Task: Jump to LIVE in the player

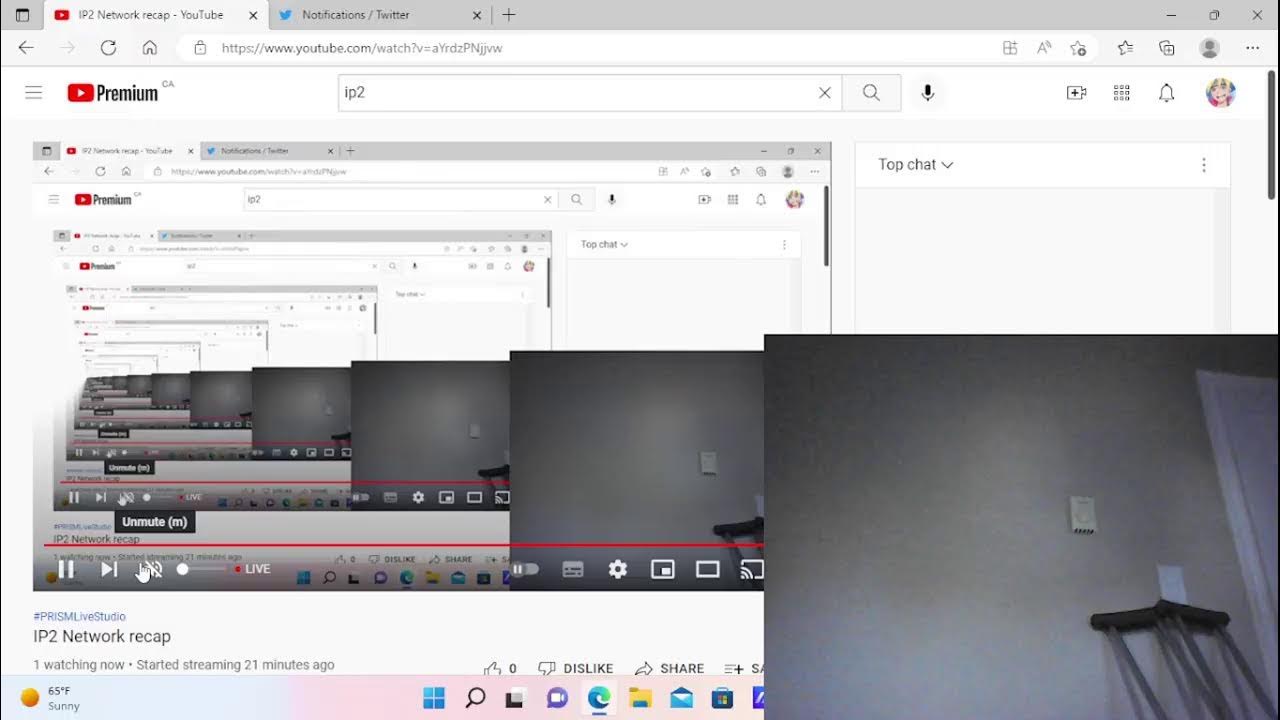Action: 252,569
